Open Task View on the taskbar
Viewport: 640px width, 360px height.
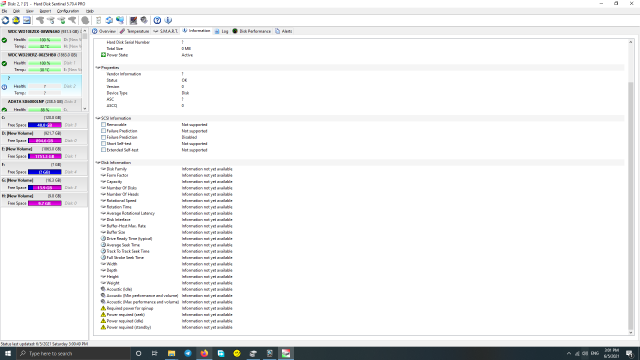(155, 353)
